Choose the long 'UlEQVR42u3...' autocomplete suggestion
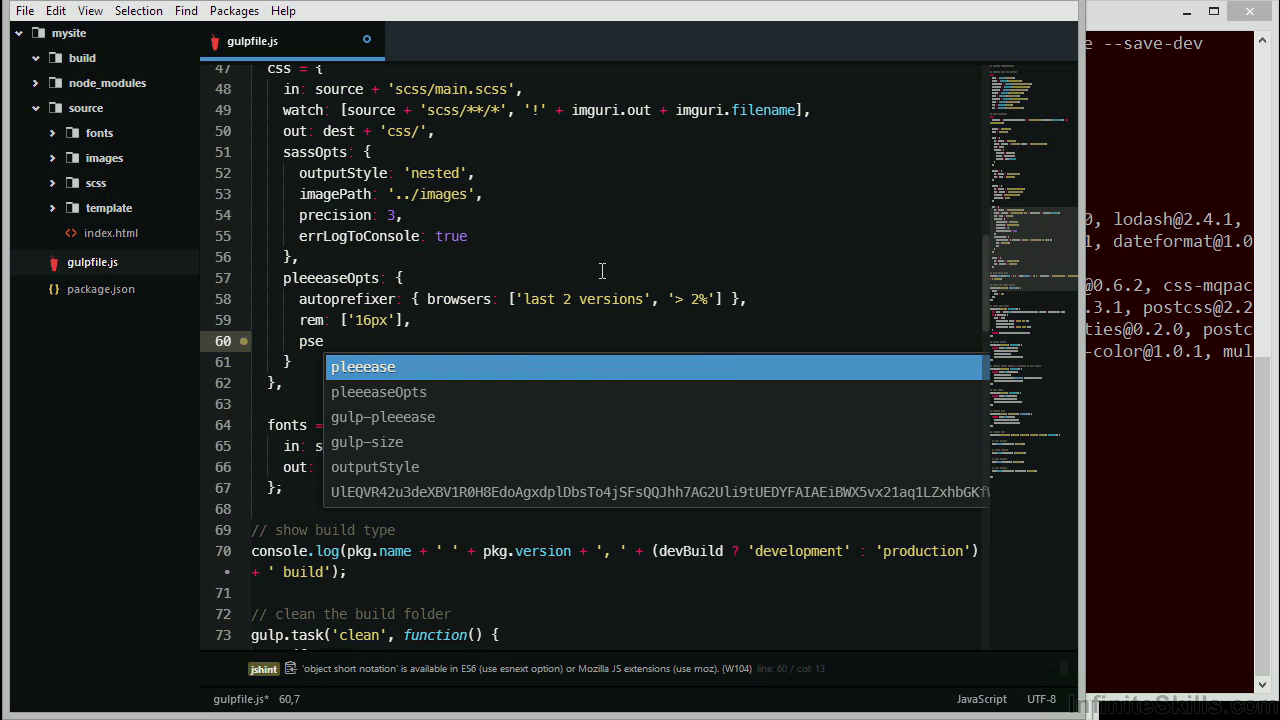 pos(655,492)
